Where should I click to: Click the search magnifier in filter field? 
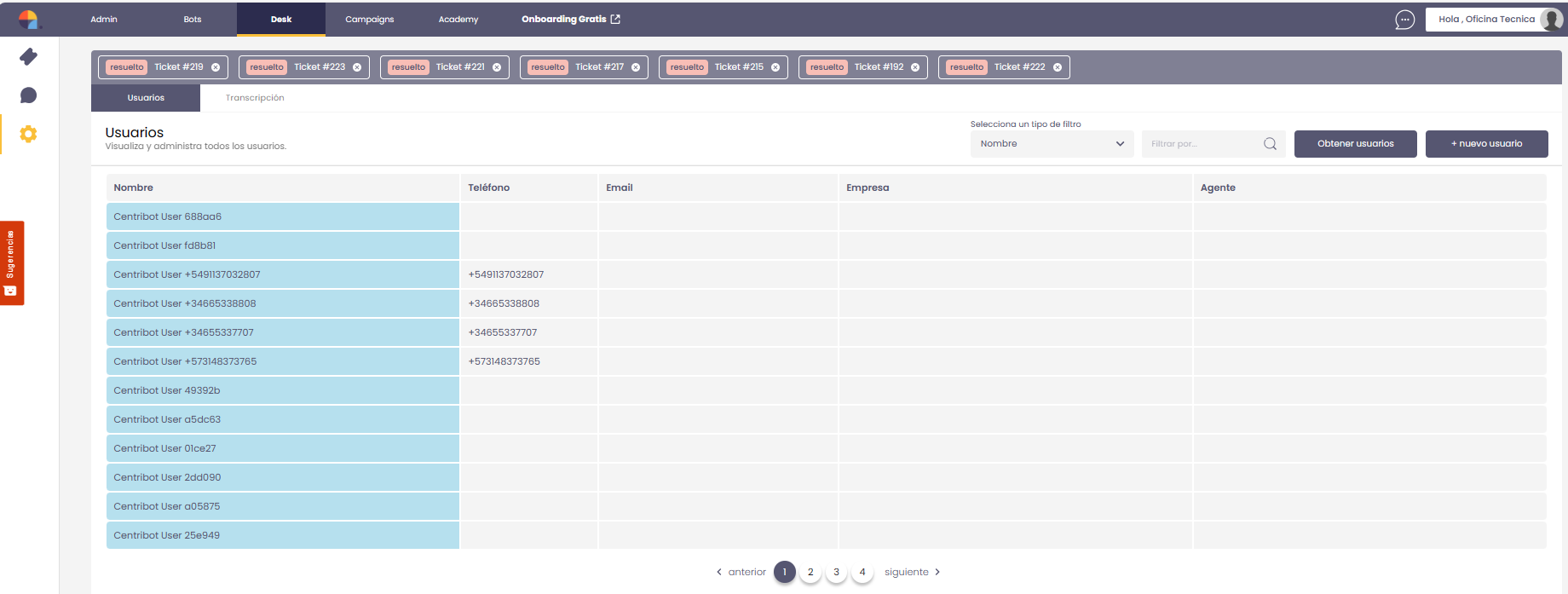click(1270, 144)
